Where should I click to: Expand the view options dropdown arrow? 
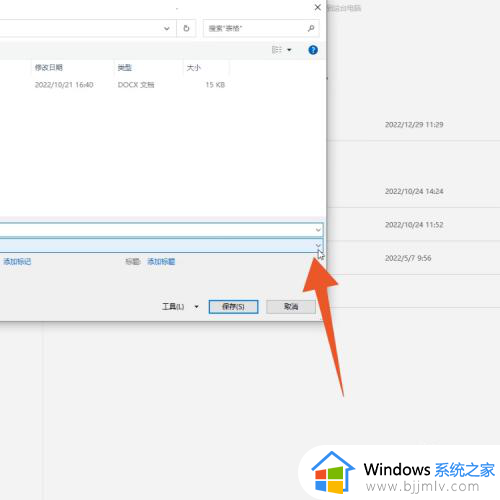289,50
